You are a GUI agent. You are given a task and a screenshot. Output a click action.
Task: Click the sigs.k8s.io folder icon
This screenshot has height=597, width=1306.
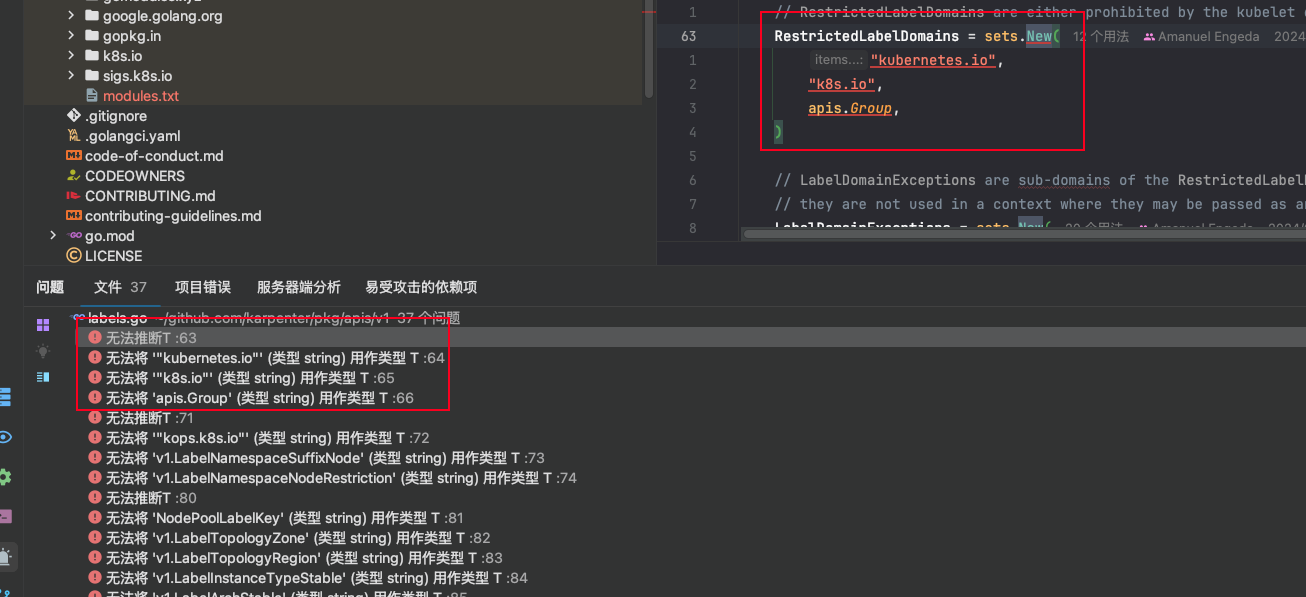click(92, 76)
